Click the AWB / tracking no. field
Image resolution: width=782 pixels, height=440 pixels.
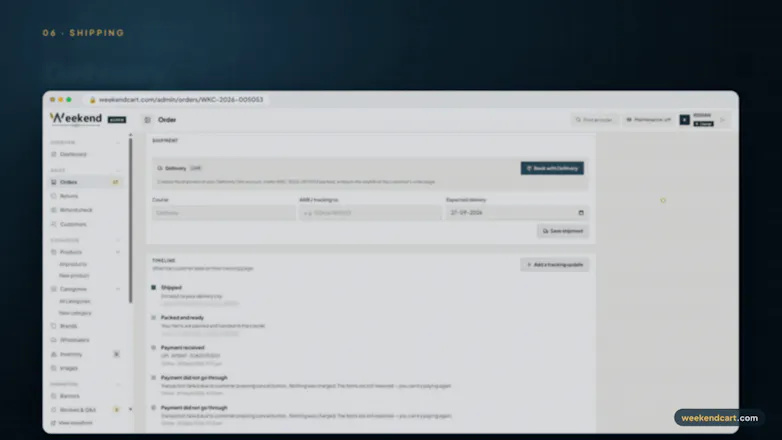coord(370,213)
